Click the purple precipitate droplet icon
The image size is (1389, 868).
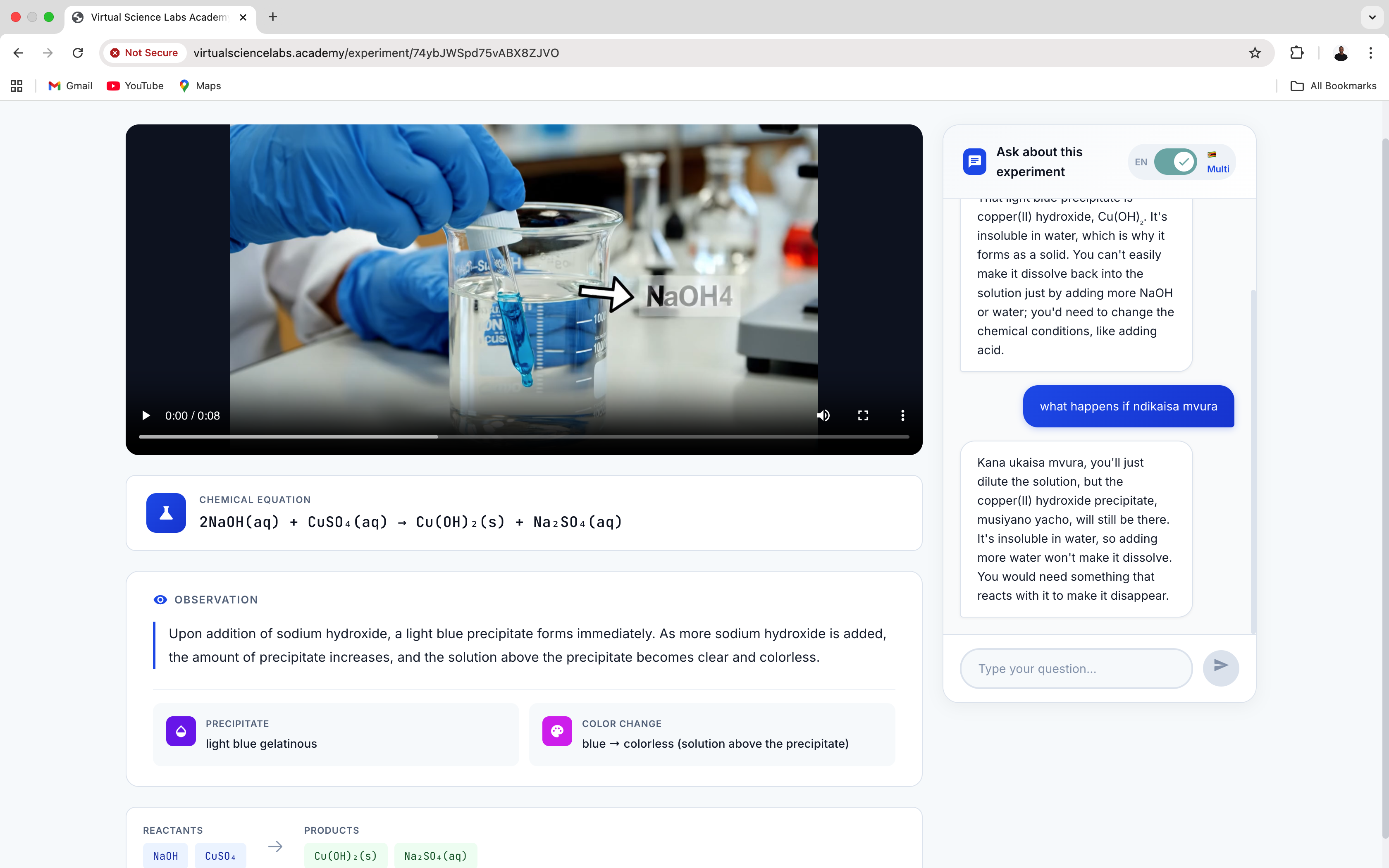181,731
